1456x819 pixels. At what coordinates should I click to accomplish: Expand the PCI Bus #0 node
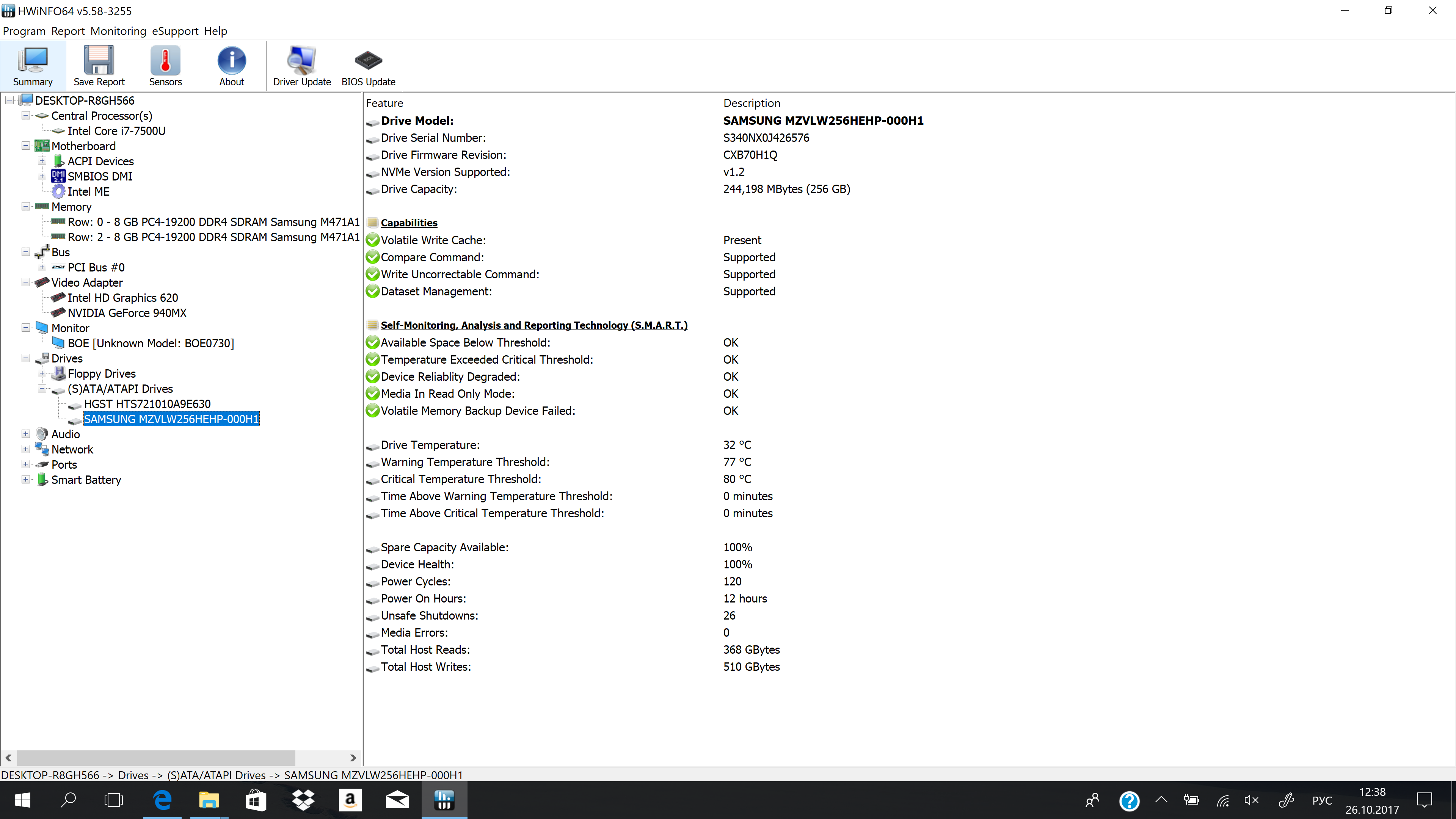pyautogui.click(x=42, y=267)
